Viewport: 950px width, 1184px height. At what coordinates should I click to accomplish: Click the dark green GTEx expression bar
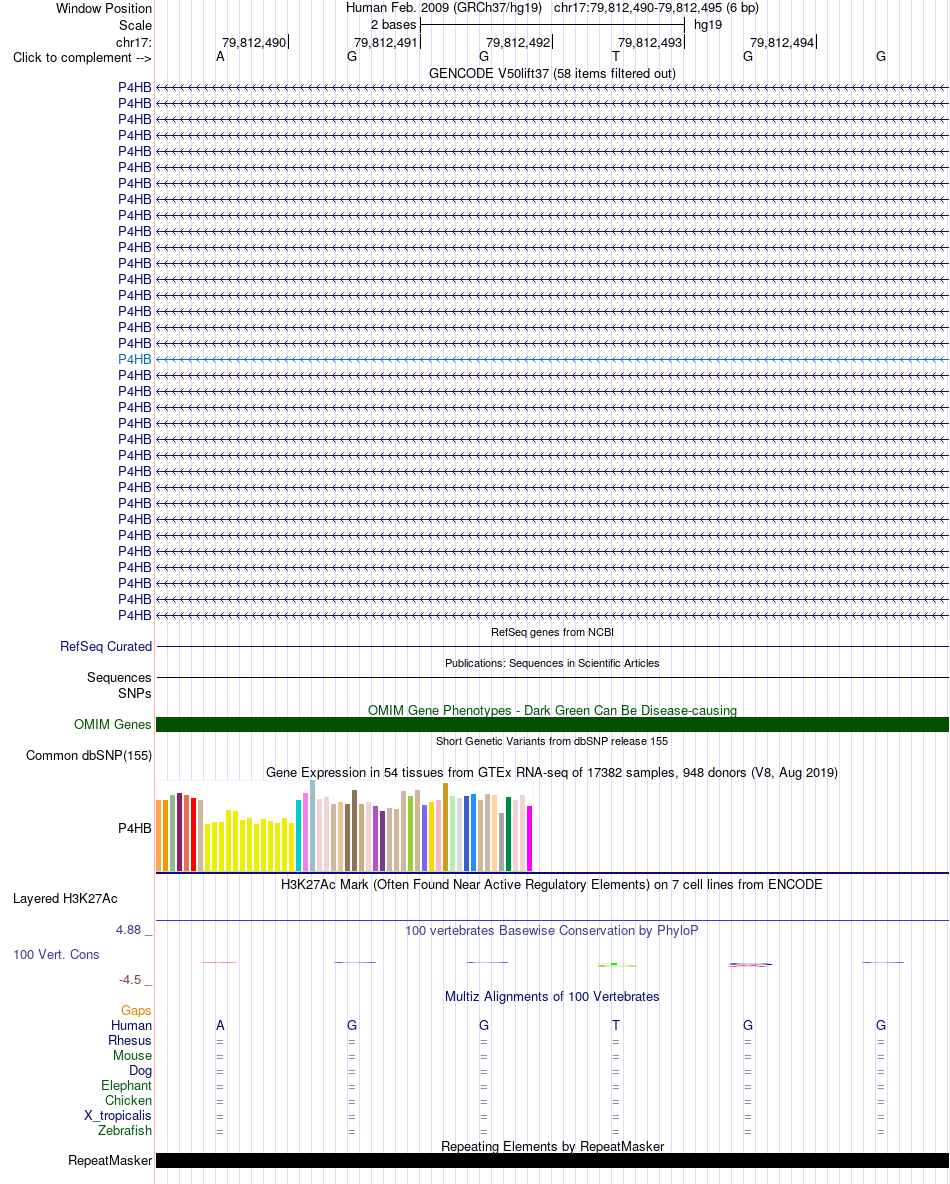(x=508, y=834)
